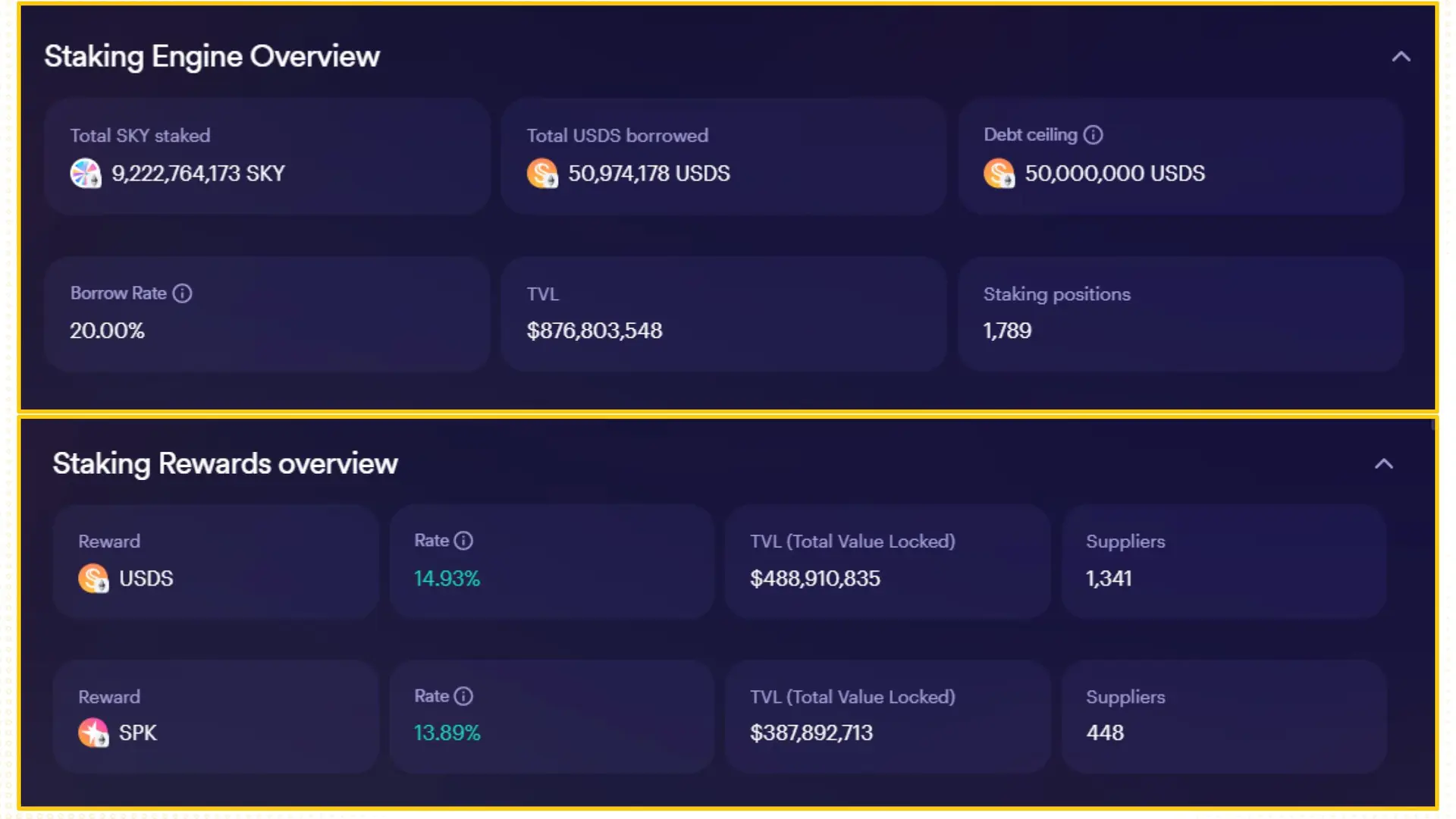Click the info icon beside USDS reward Rate
The height and width of the screenshot is (819, 1456).
pyautogui.click(x=463, y=541)
